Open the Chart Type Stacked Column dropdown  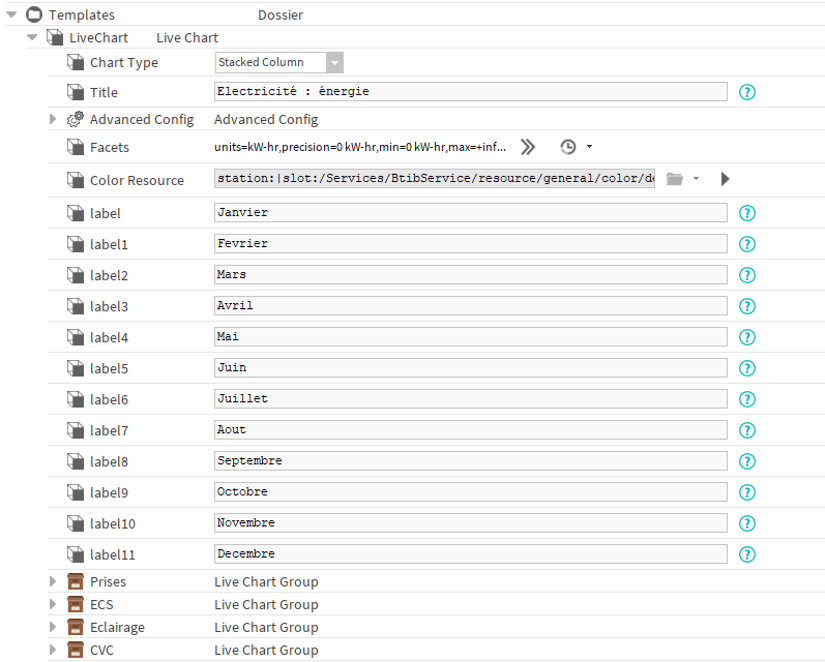pos(279,63)
